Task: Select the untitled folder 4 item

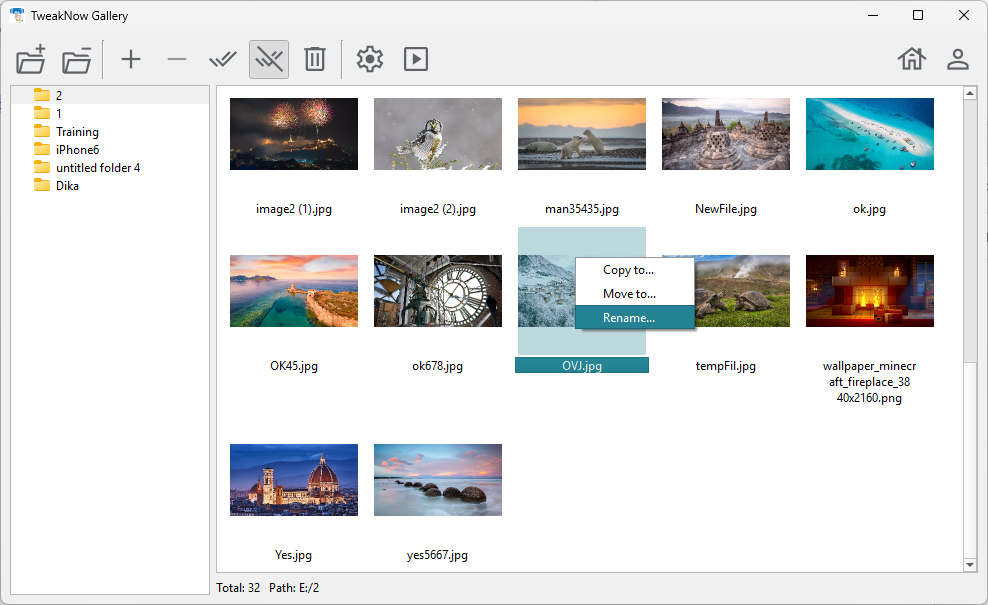Action: click(x=98, y=168)
